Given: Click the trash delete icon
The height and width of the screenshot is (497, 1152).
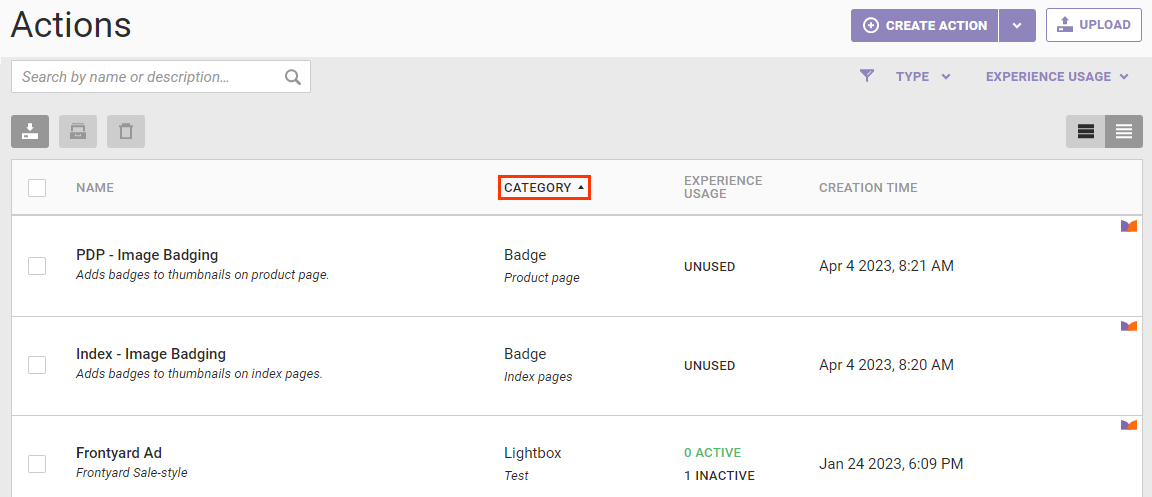Looking at the screenshot, I should tap(126, 131).
